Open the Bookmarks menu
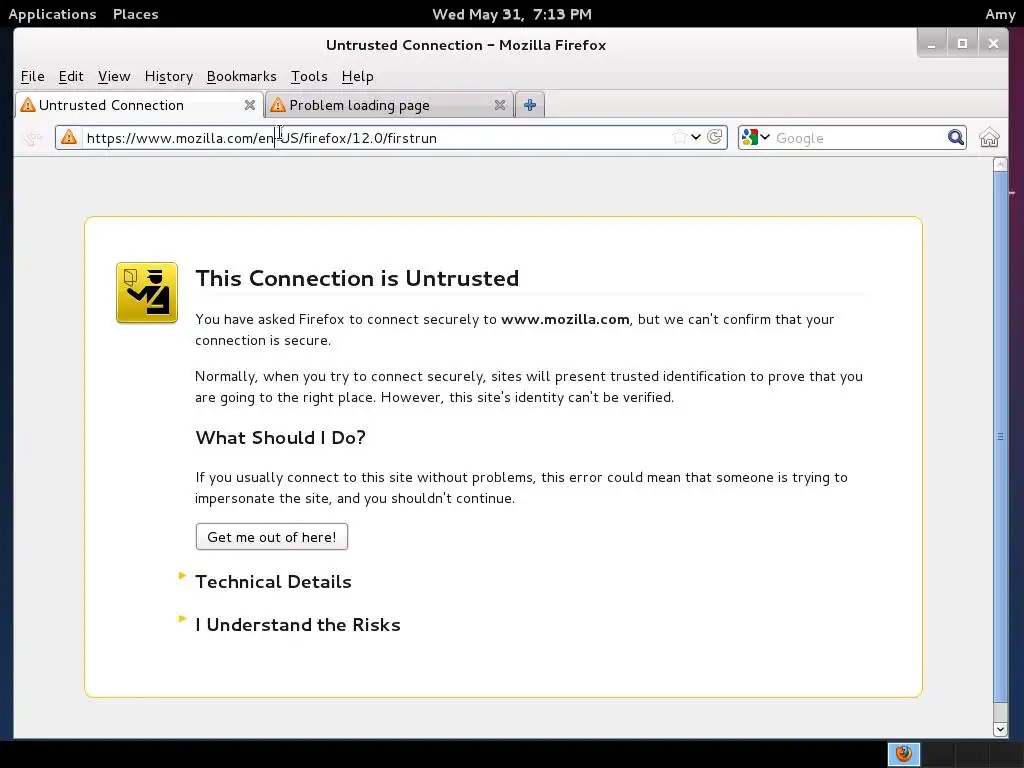The height and width of the screenshot is (768, 1024). pyautogui.click(x=242, y=76)
